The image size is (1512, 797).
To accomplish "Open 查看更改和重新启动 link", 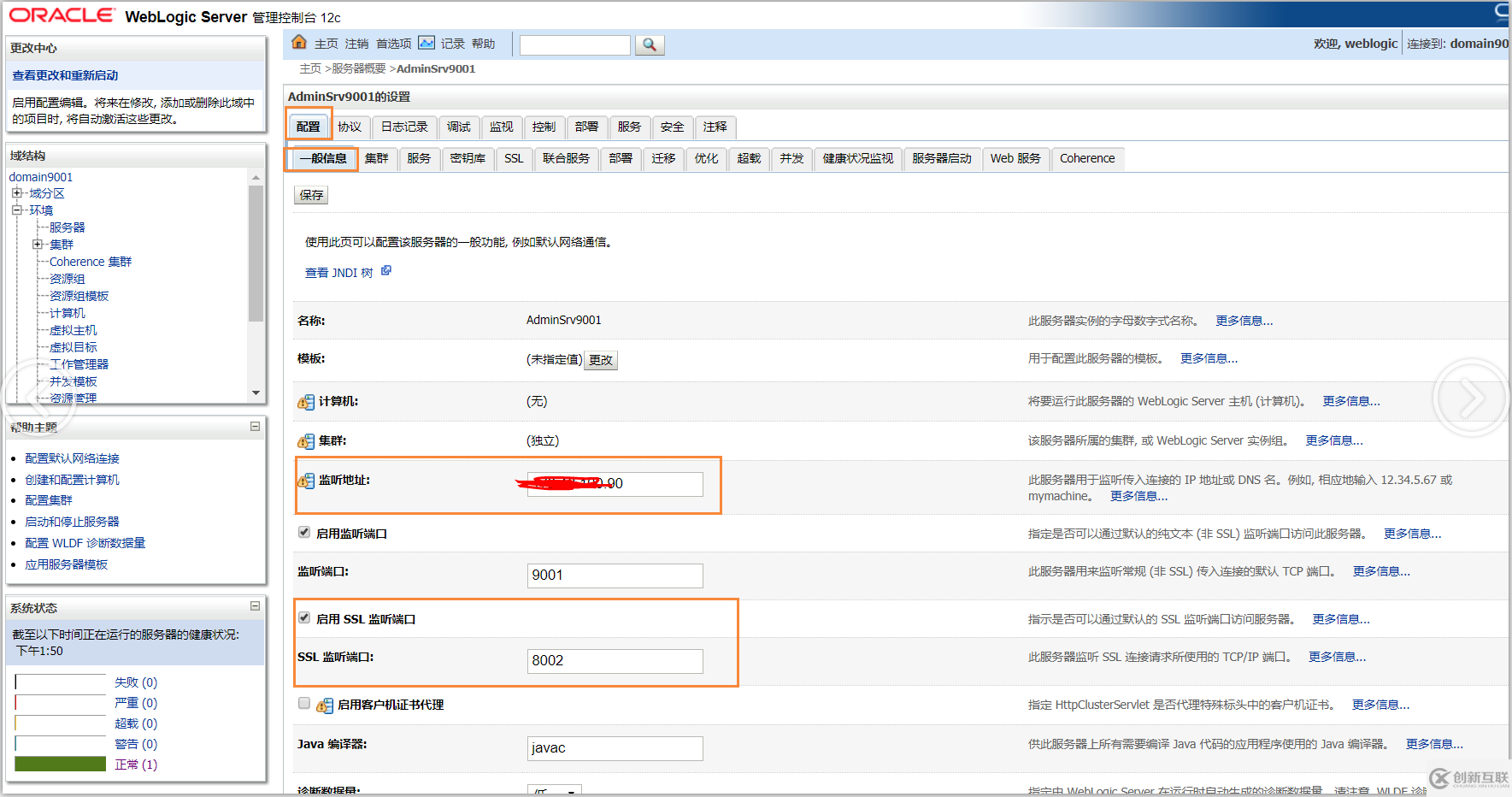I will 65,75.
